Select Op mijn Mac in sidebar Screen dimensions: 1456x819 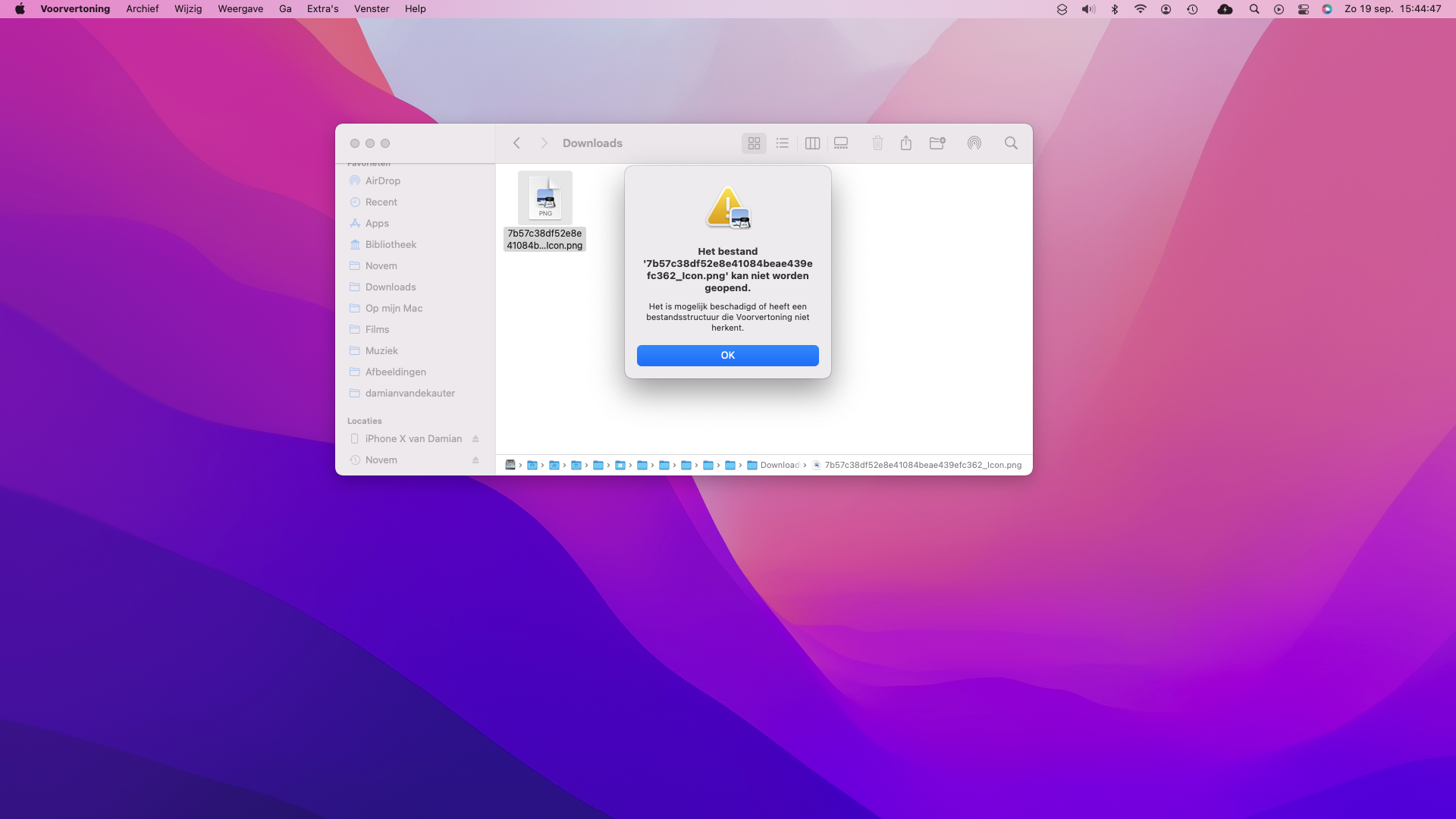pos(415,309)
